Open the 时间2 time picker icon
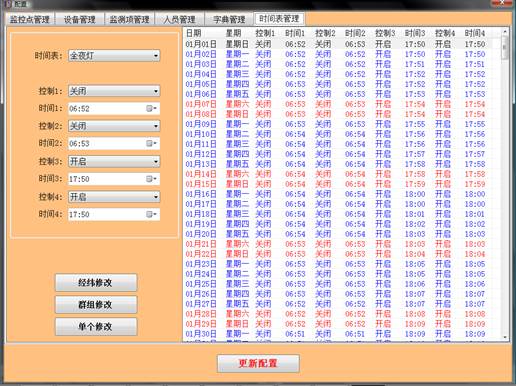516x386 pixels. (x=151, y=143)
